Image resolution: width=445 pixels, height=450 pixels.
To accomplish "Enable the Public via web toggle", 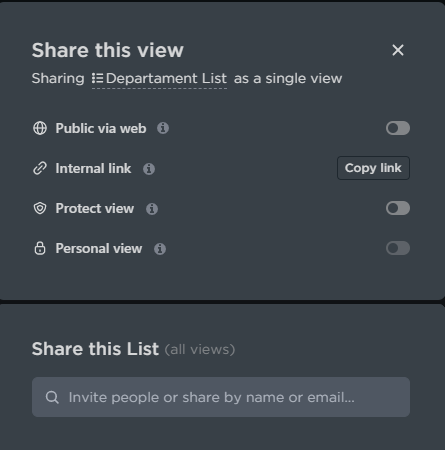I will point(398,128).
